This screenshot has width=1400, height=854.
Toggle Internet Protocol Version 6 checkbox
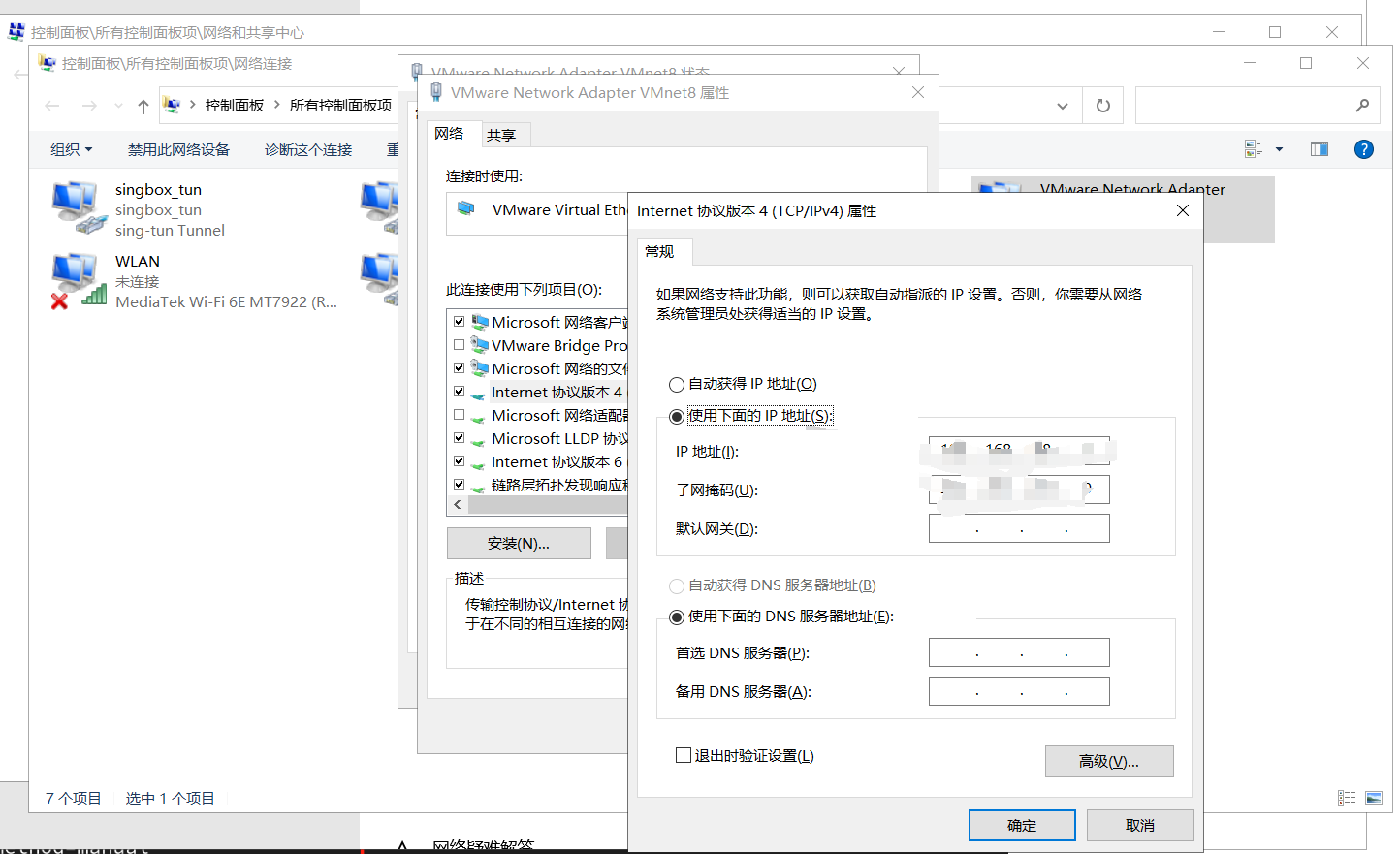point(460,460)
